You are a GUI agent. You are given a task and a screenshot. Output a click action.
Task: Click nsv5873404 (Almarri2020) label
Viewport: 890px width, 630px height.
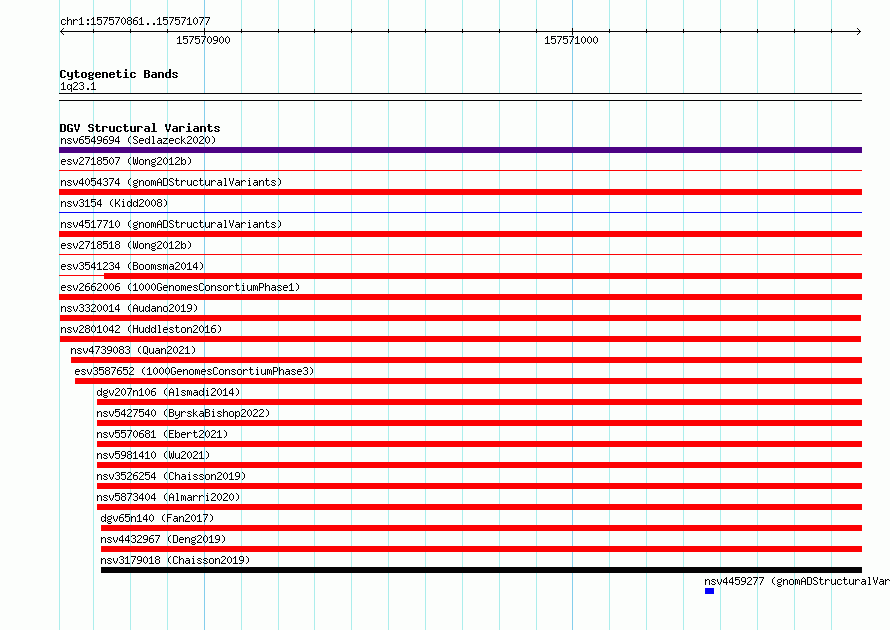coord(168,497)
